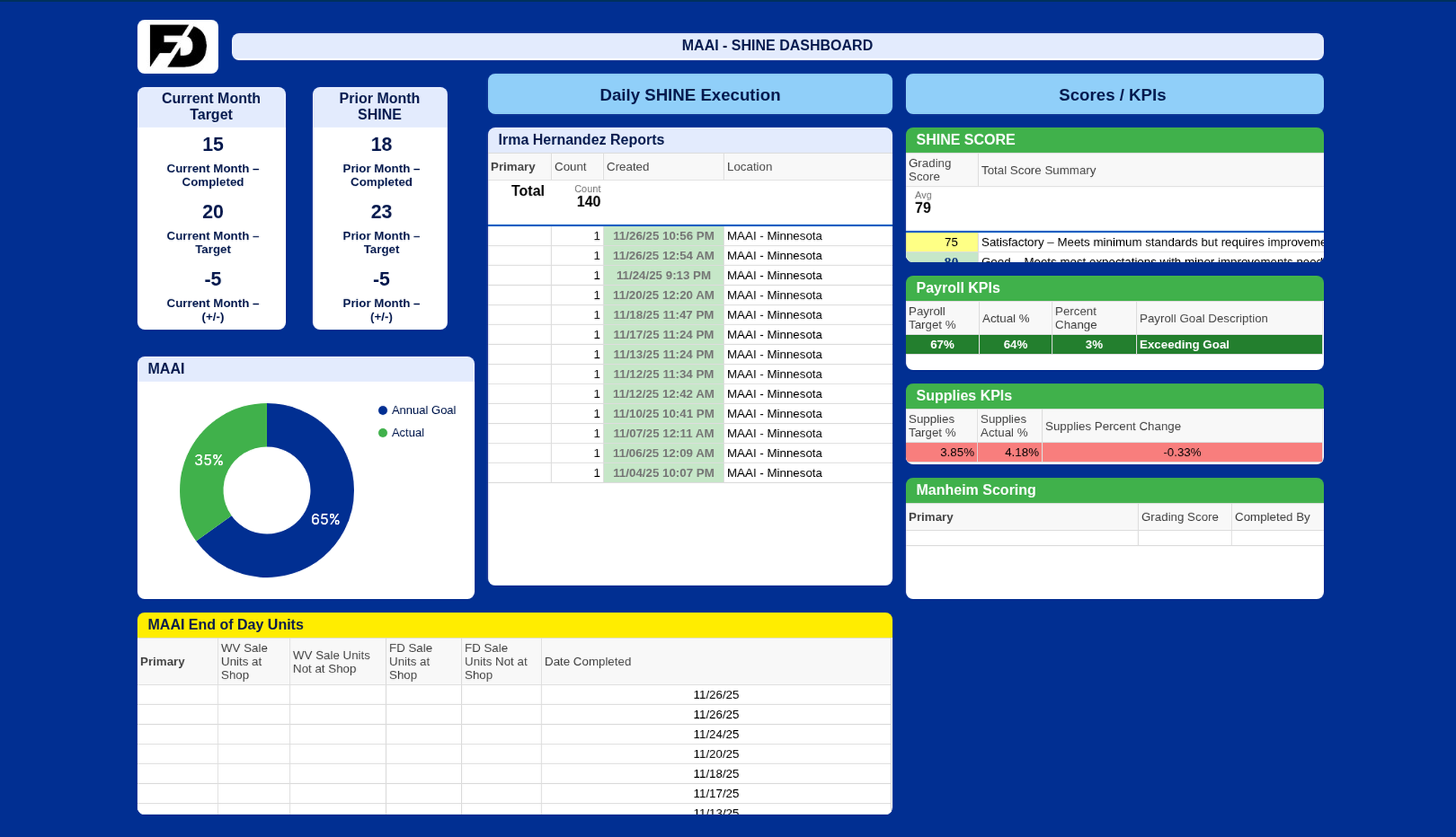Click the FD logo icon

[177, 46]
